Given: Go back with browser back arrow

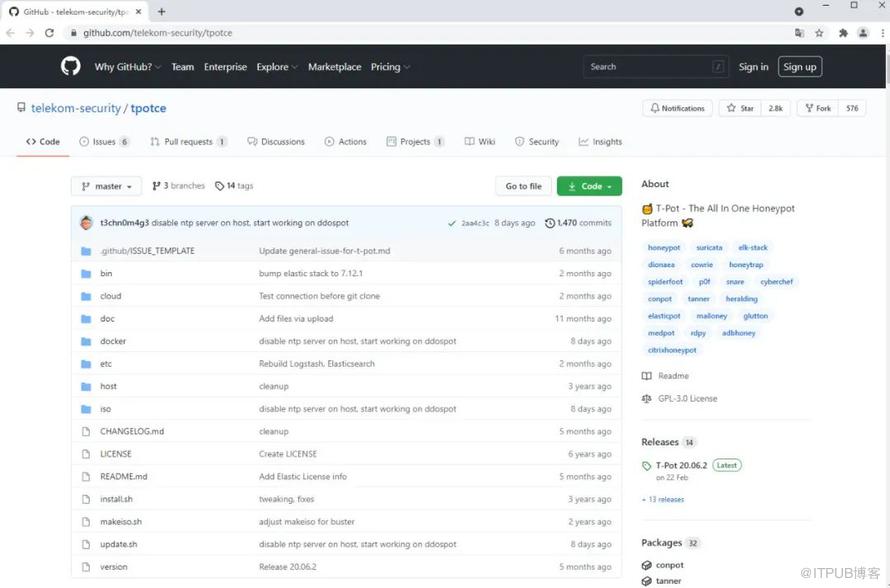Looking at the screenshot, I should (10, 33).
